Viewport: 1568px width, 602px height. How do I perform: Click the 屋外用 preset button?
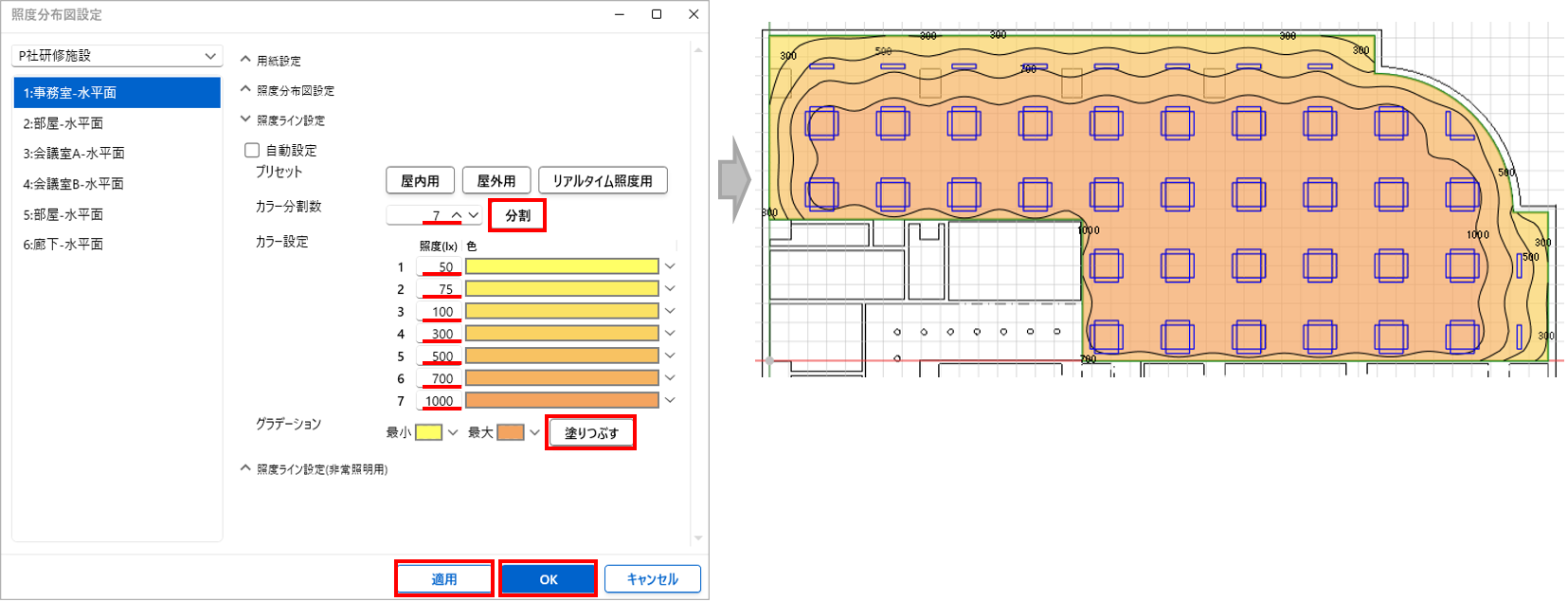(496, 181)
